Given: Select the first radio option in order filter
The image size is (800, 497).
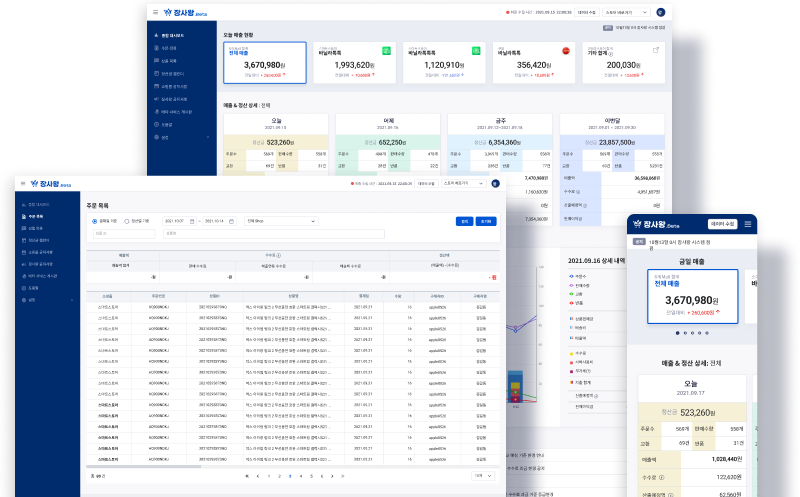Looking at the screenshot, I should coord(95,221).
